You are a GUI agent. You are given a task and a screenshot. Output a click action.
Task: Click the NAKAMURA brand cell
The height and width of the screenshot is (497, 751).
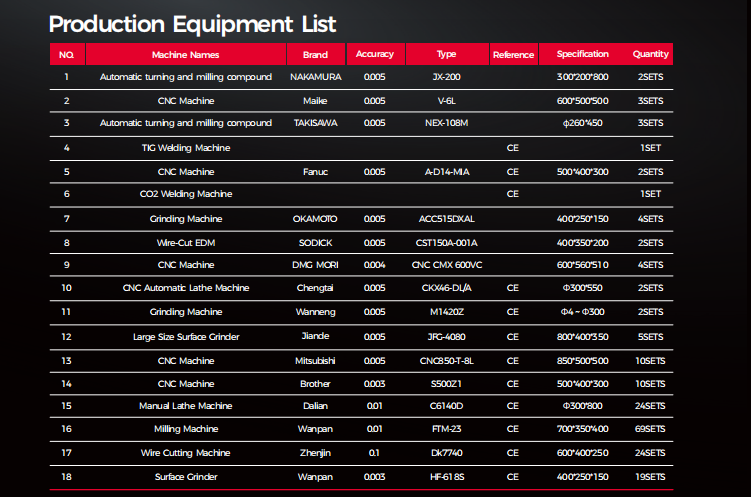(x=314, y=77)
